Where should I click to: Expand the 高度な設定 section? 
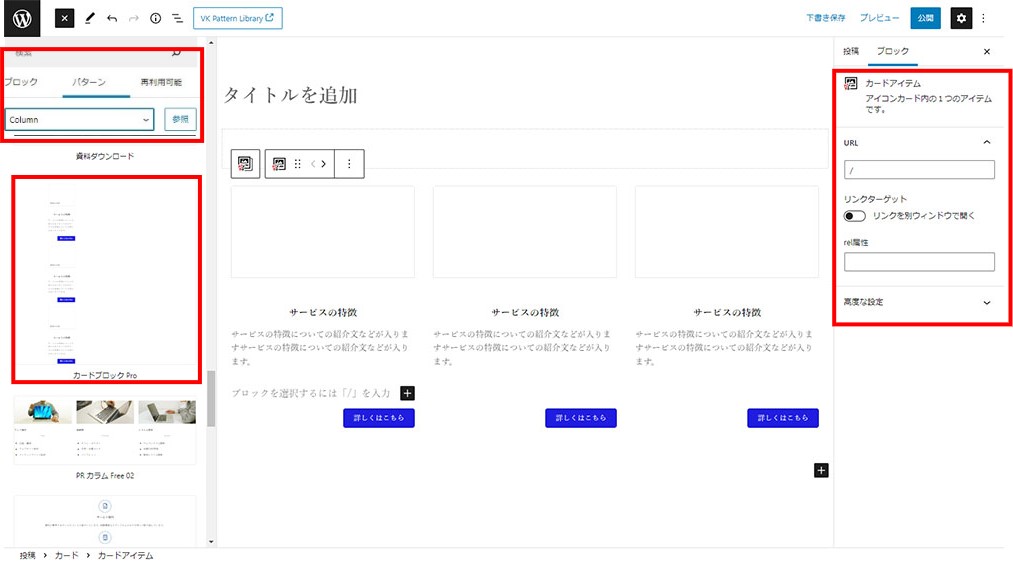(x=986, y=302)
